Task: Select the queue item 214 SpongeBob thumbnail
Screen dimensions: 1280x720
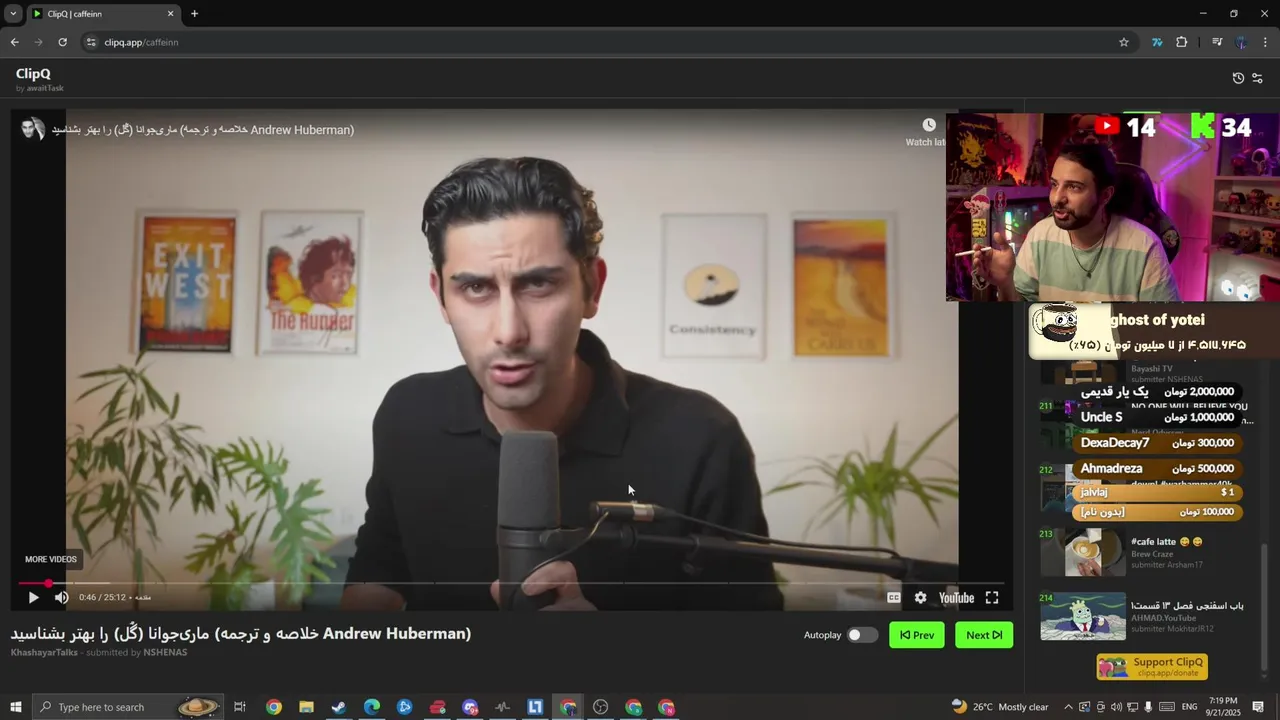Action: click(x=1083, y=617)
